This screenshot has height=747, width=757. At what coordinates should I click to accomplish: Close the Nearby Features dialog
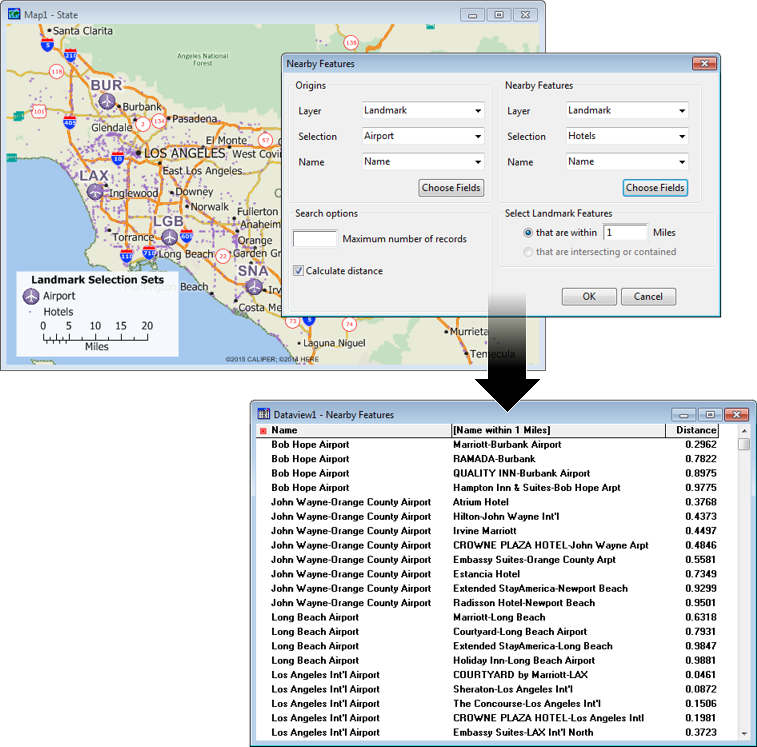(x=704, y=64)
